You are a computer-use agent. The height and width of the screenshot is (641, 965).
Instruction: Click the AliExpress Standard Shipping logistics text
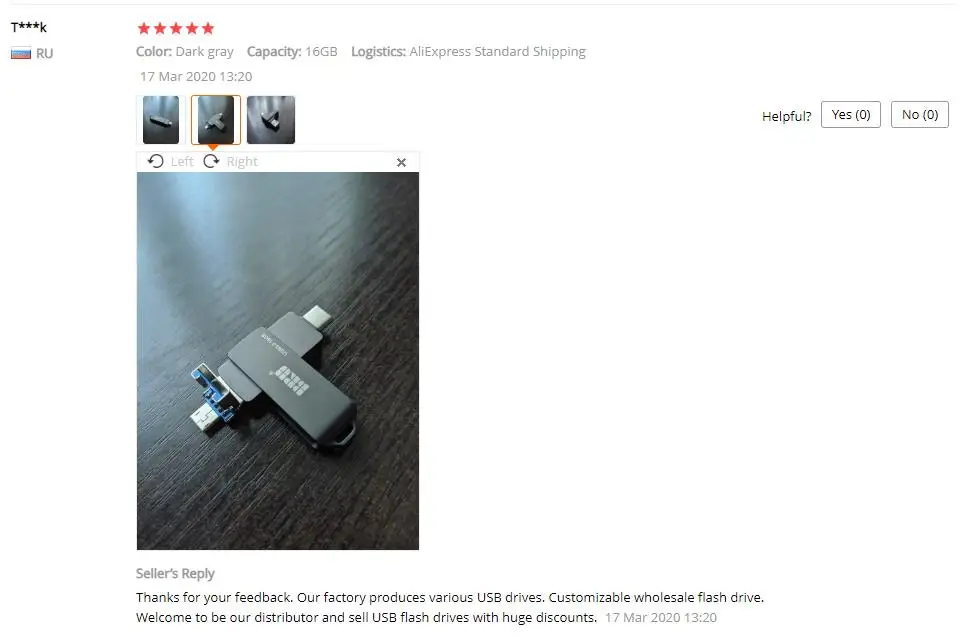point(497,52)
